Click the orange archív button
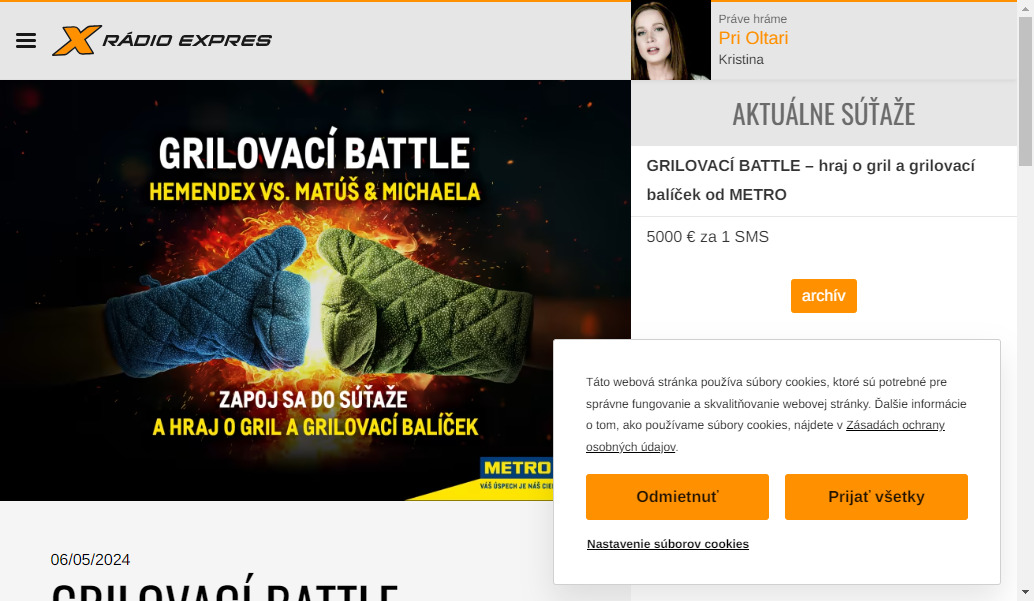1034x601 pixels. pyautogui.click(x=824, y=296)
